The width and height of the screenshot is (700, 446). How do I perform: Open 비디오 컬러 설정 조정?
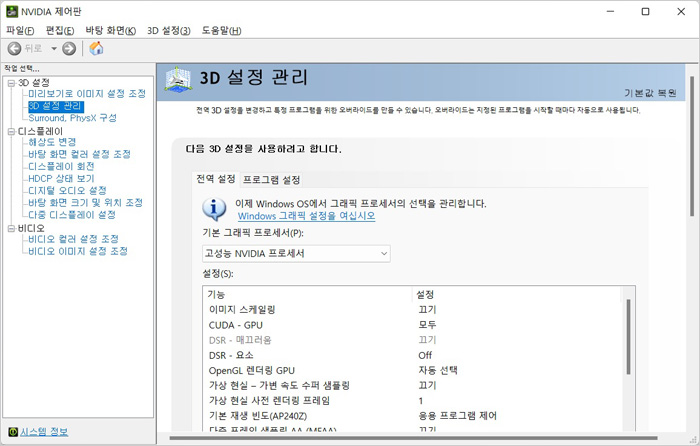coord(73,239)
